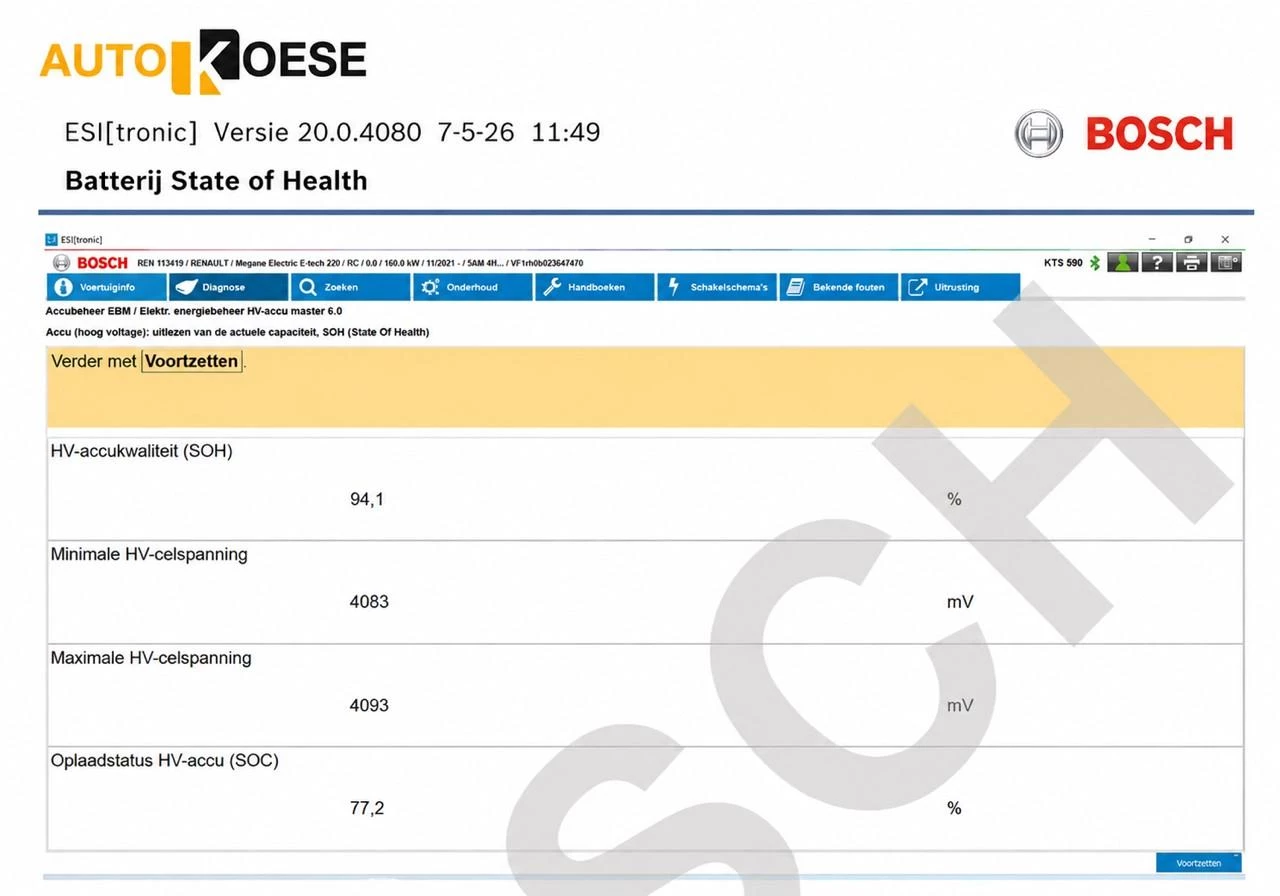Open the Handboeken manuals tab
1280x896 pixels.
click(594, 287)
